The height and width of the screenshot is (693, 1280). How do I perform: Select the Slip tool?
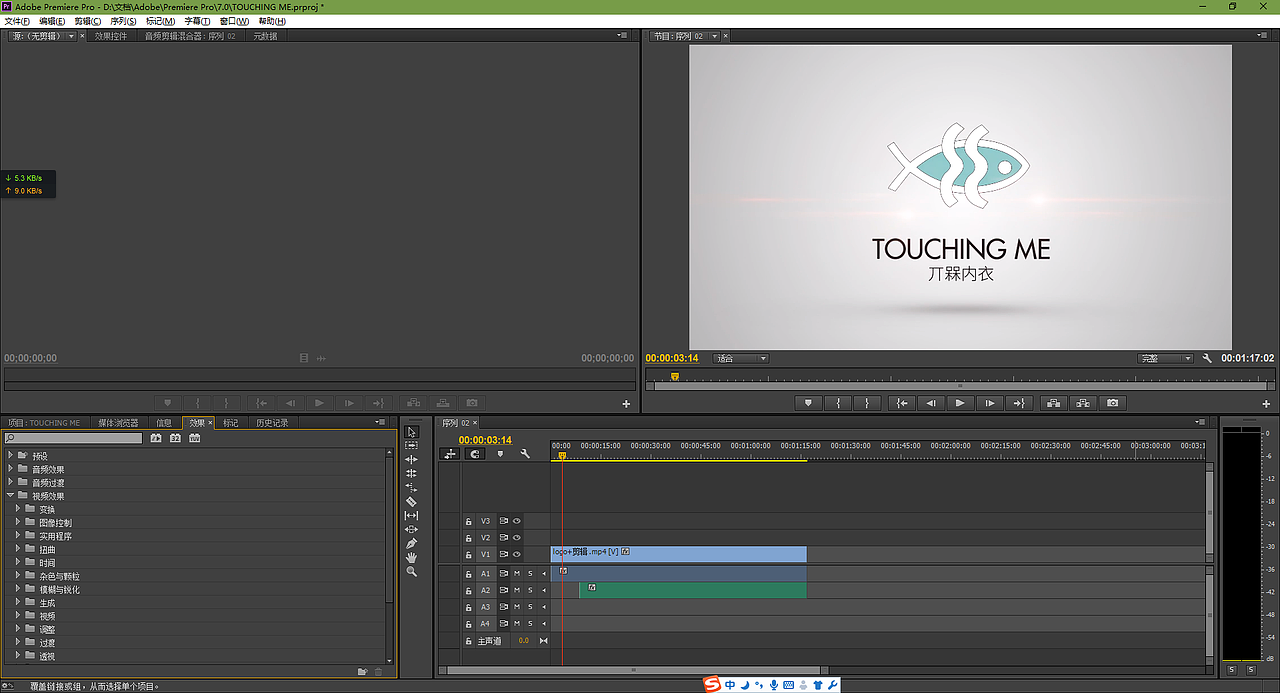click(411, 516)
